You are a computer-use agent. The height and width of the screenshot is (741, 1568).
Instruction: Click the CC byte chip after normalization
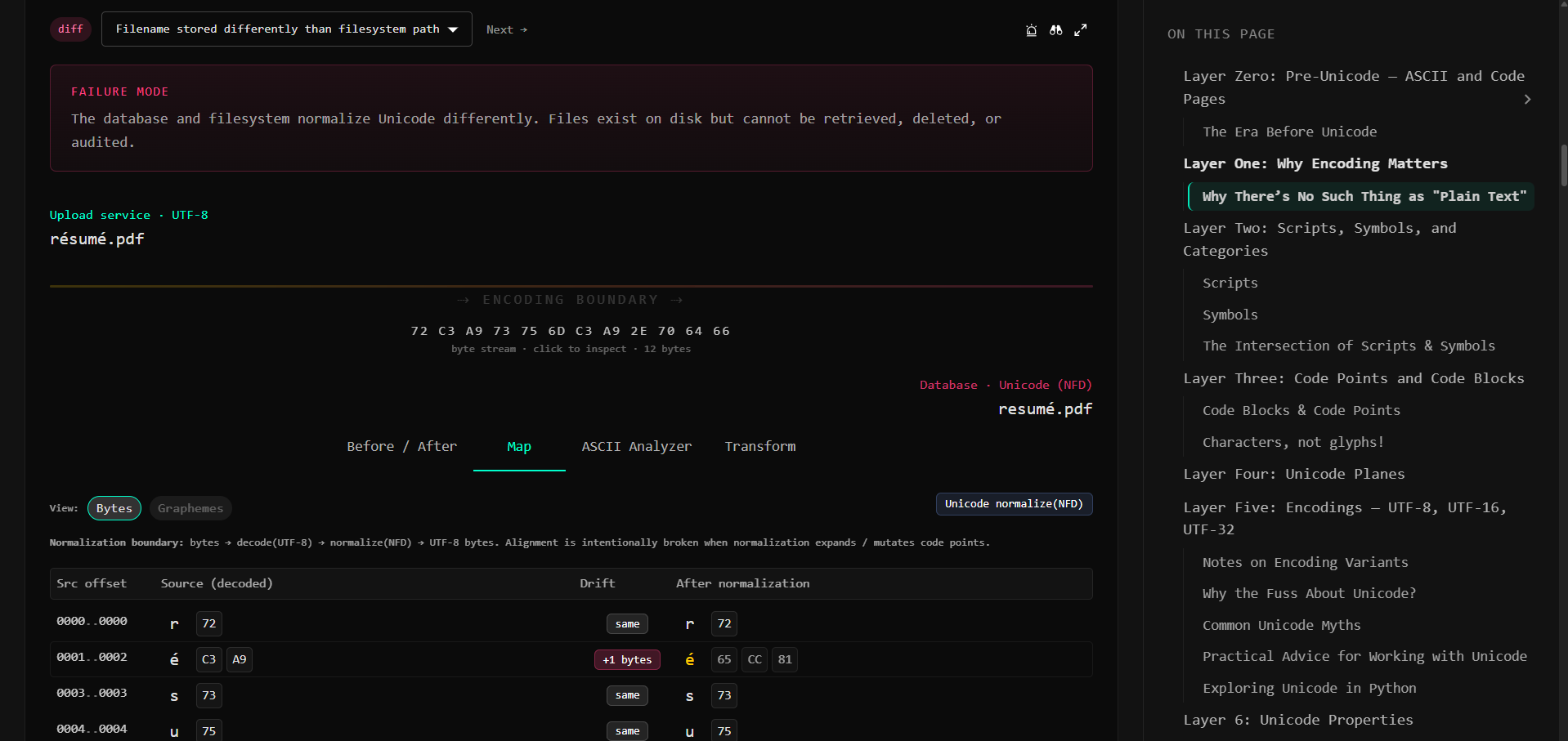[x=754, y=659]
